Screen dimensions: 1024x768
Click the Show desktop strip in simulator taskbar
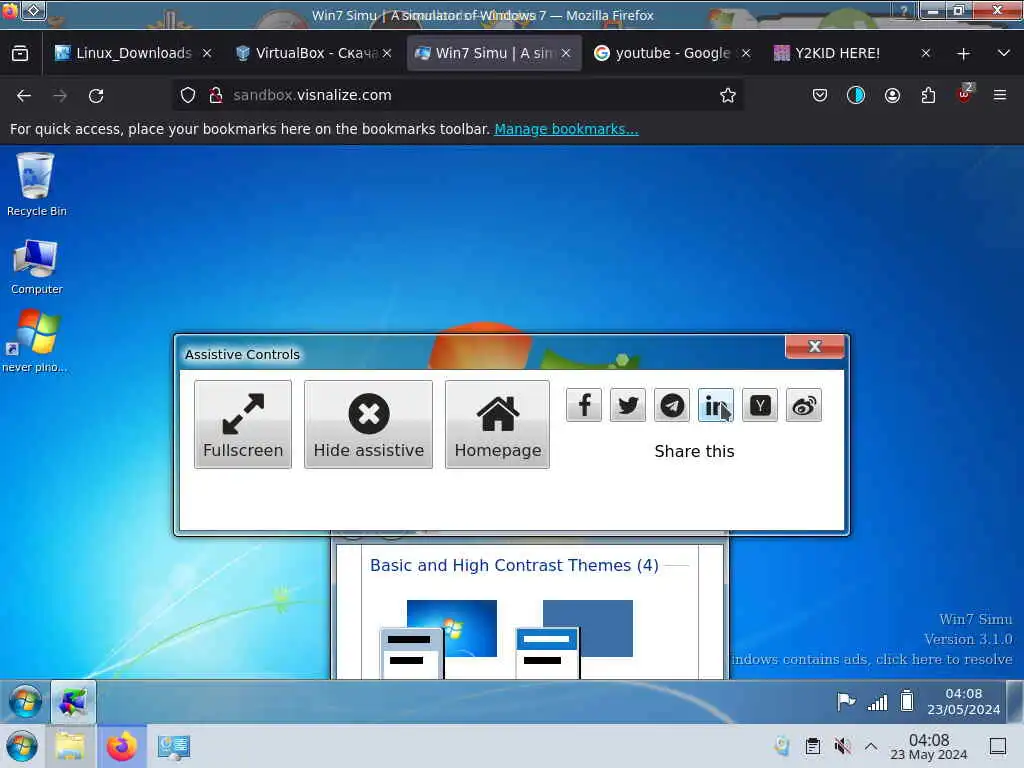pyautogui.click(x=1015, y=701)
